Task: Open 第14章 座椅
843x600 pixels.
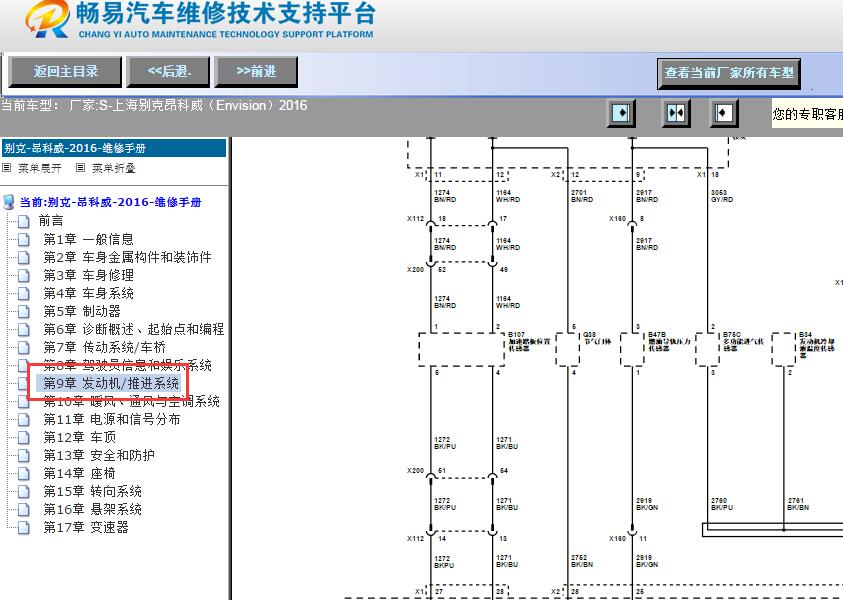Action: [80, 473]
